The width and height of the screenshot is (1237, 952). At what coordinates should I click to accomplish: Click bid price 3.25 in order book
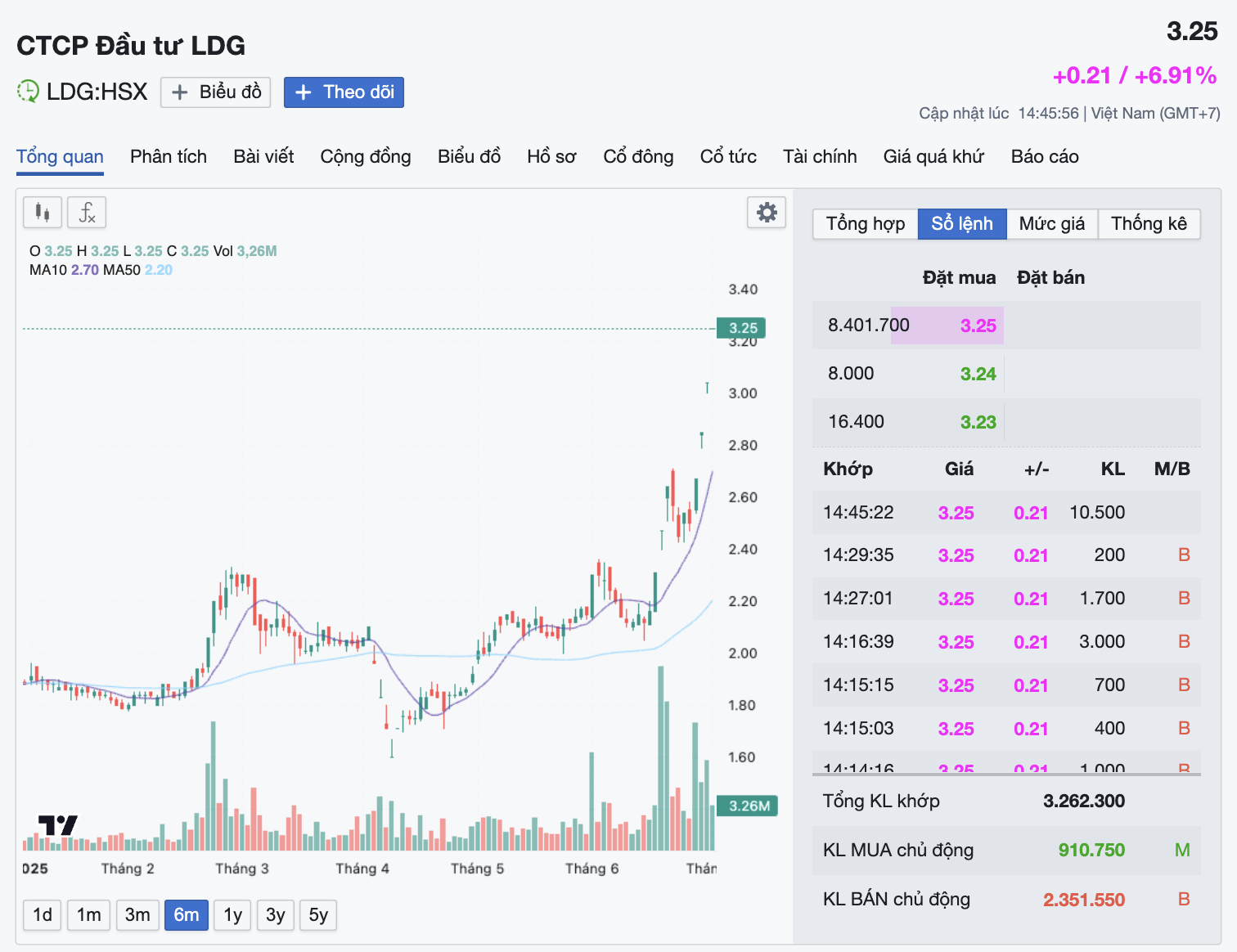tap(978, 326)
